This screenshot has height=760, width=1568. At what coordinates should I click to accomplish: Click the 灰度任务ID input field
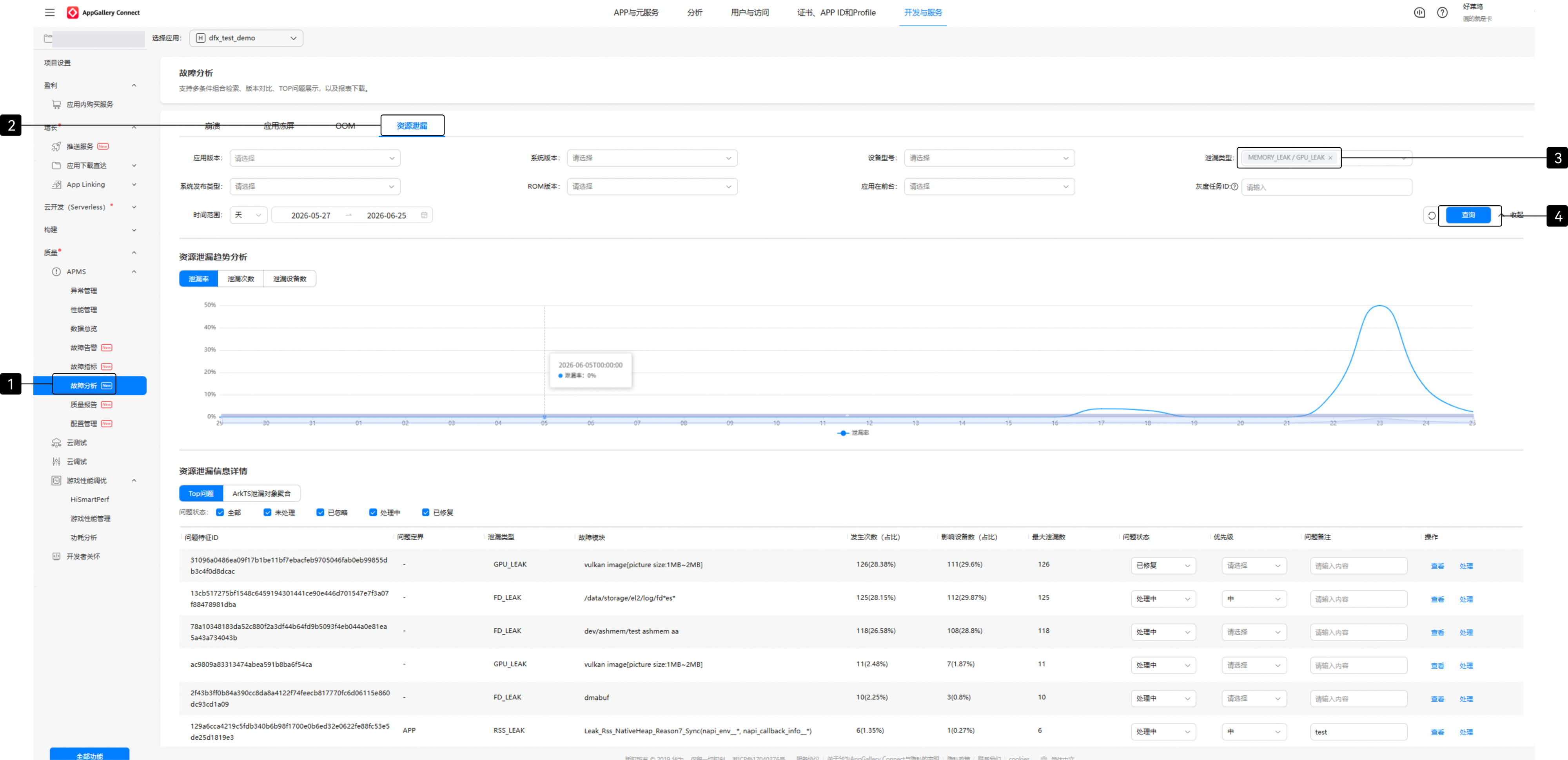pyautogui.click(x=1327, y=187)
